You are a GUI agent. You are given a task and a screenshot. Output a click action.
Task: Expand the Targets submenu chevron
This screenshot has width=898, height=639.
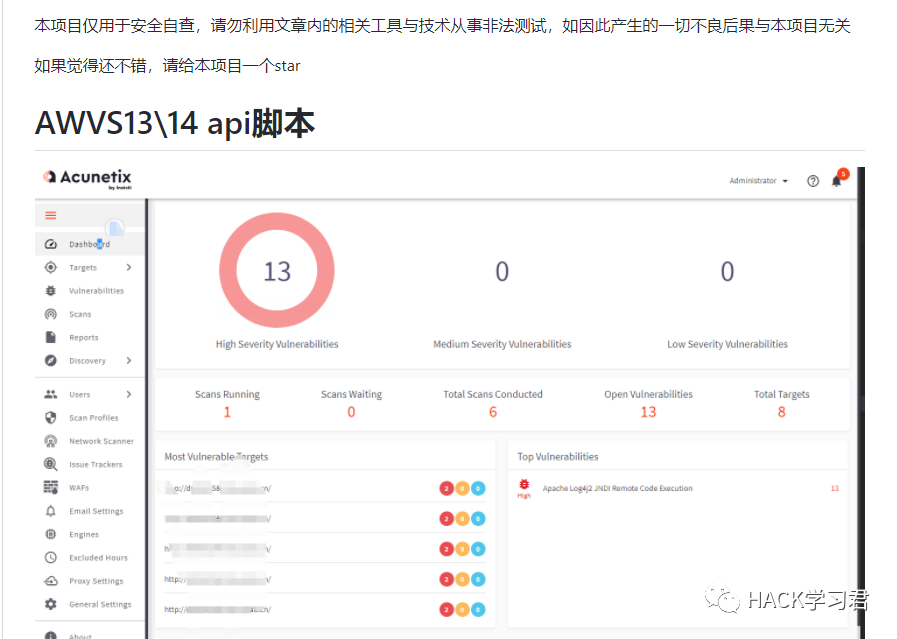(x=129, y=267)
